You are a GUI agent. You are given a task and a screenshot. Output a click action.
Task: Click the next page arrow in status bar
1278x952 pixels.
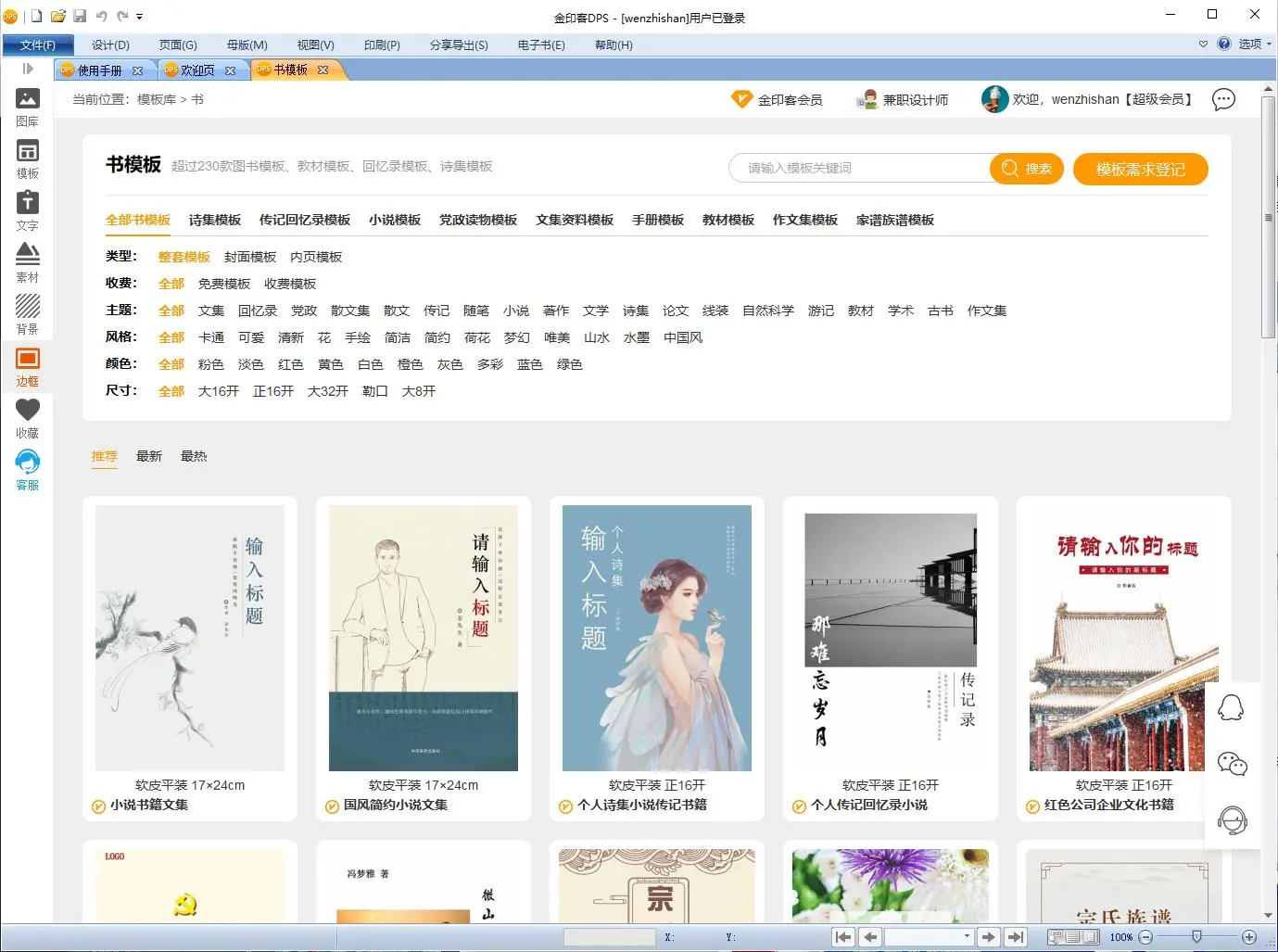(988, 937)
